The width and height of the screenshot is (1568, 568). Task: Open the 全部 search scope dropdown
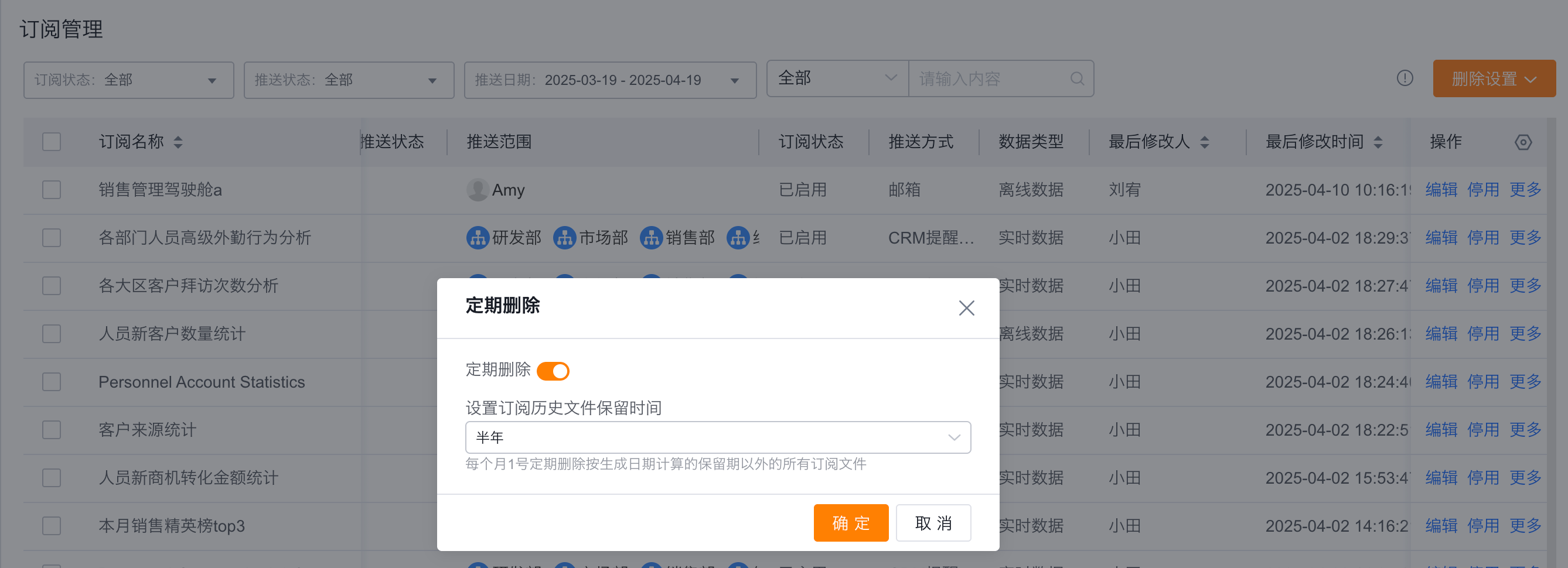pos(837,78)
